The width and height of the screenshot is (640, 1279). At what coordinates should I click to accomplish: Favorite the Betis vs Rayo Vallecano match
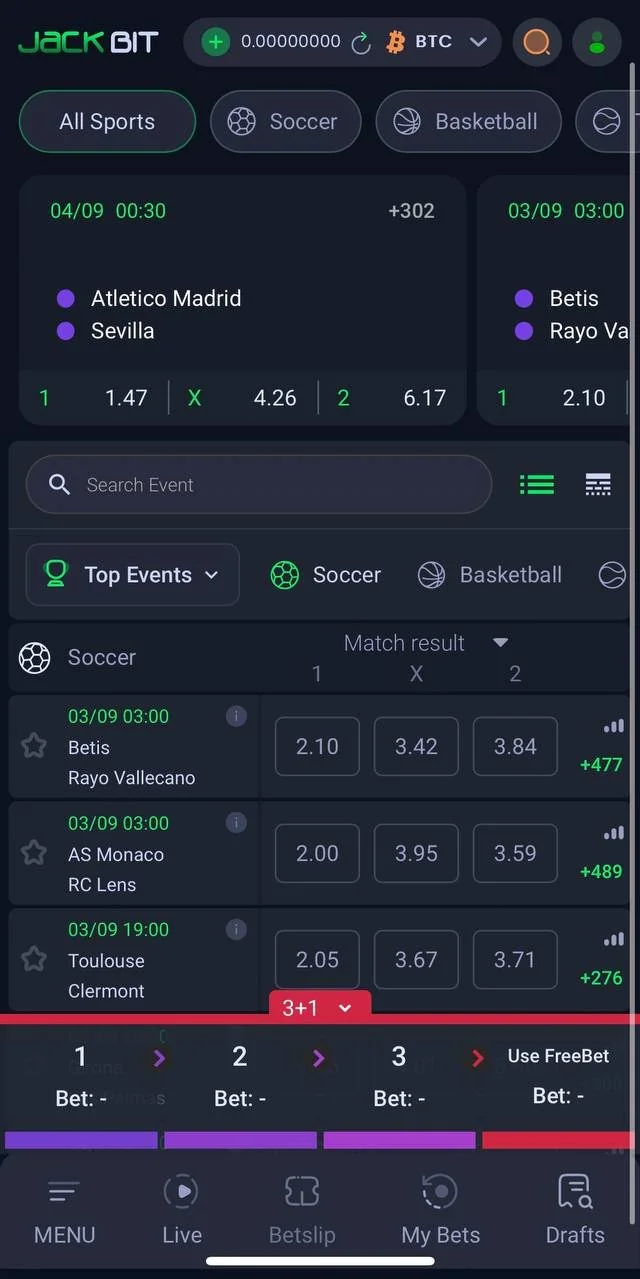pyautogui.click(x=34, y=746)
